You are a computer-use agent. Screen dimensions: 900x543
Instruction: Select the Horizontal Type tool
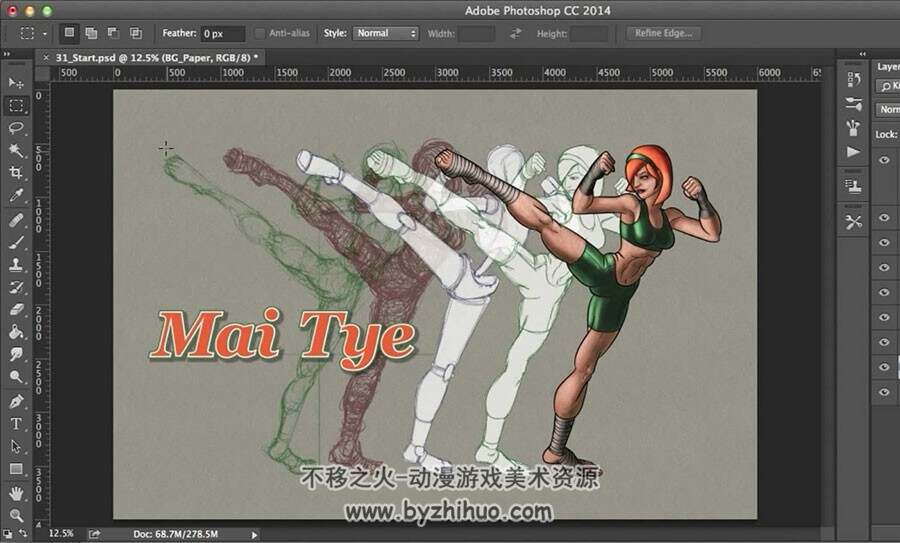click(x=15, y=424)
